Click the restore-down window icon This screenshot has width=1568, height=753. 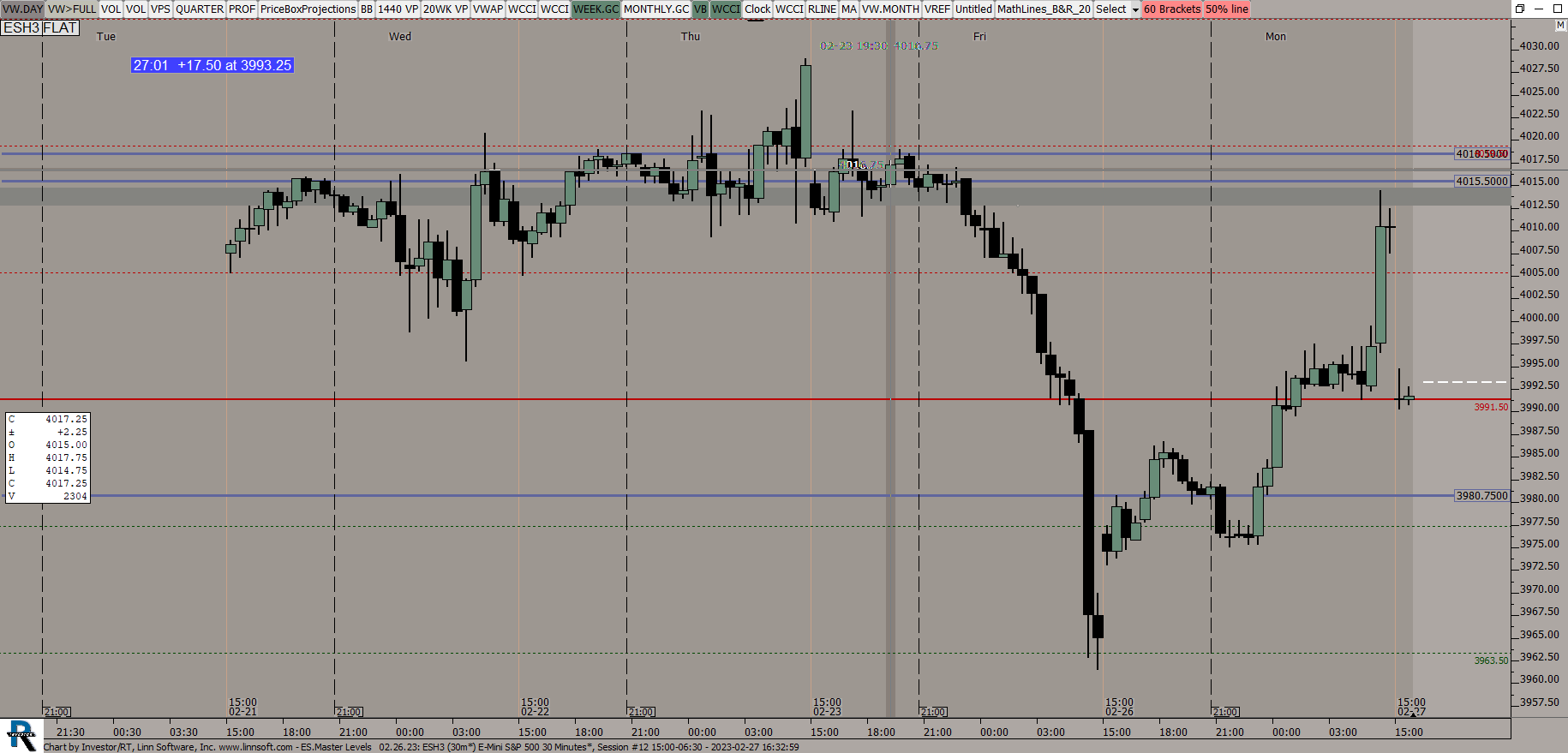tap(1520, 9)
